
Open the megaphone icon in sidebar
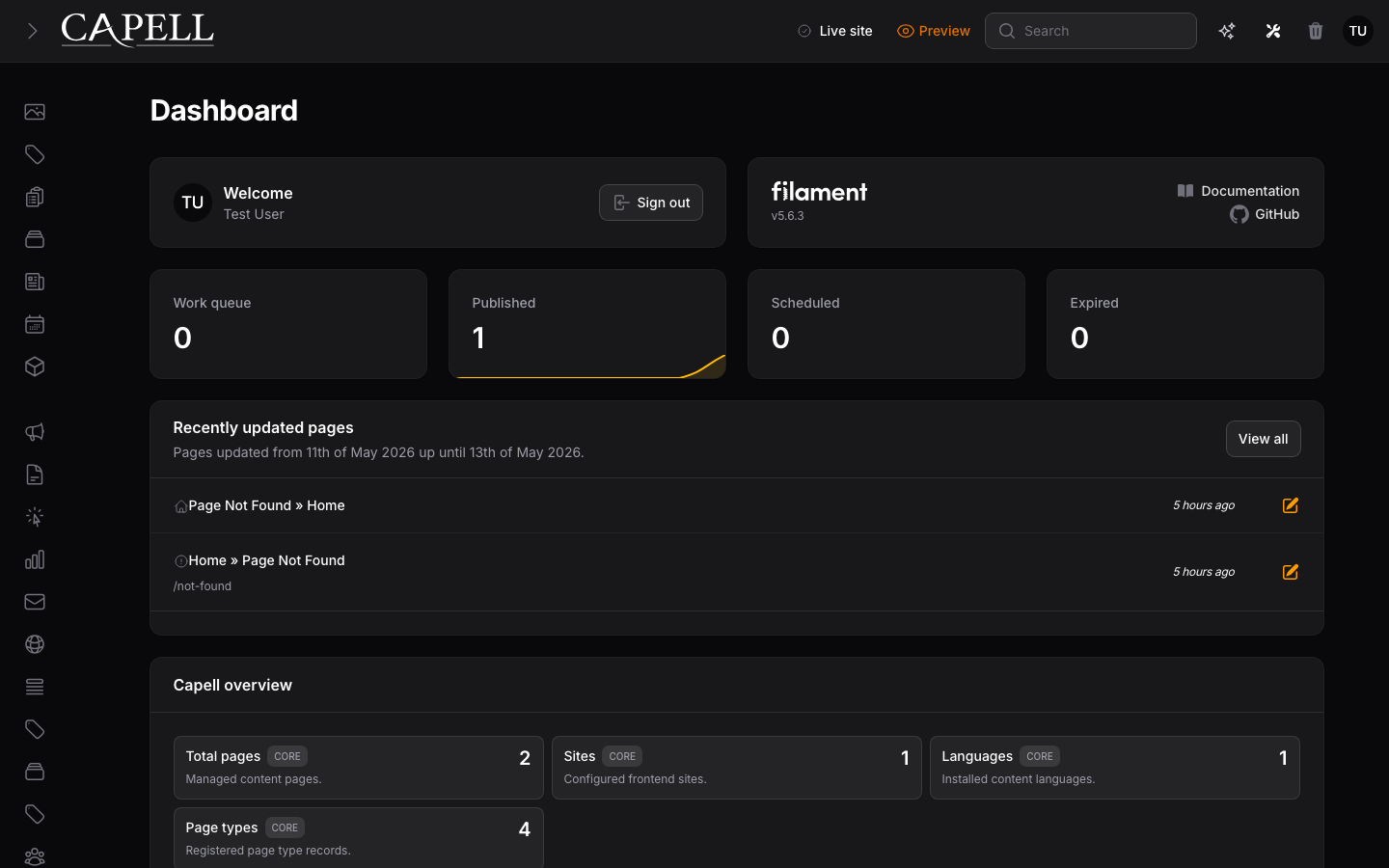[x=35, y=432]
